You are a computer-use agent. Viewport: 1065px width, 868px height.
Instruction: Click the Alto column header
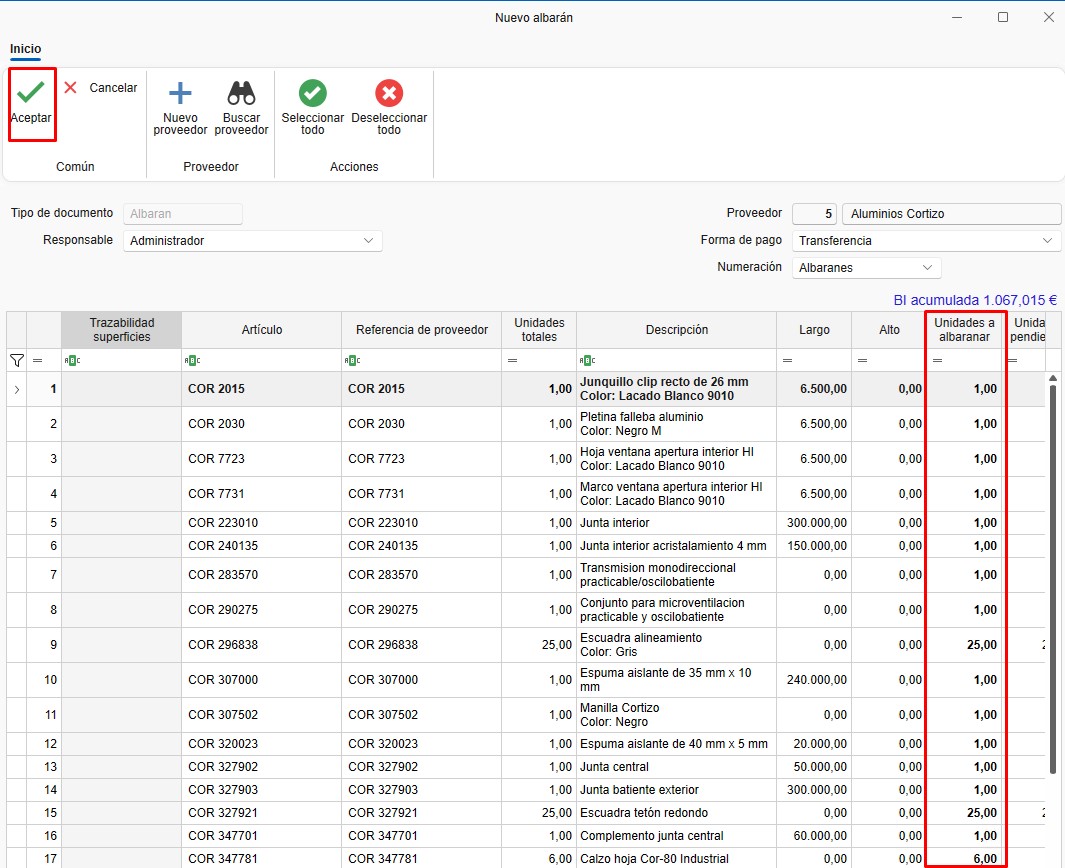pyautogui.click(x=889, y=330)
